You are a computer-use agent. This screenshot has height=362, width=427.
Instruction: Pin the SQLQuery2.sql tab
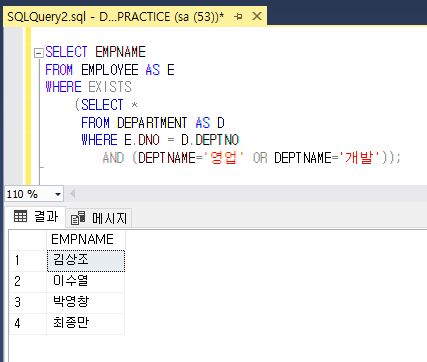[238, 16]
